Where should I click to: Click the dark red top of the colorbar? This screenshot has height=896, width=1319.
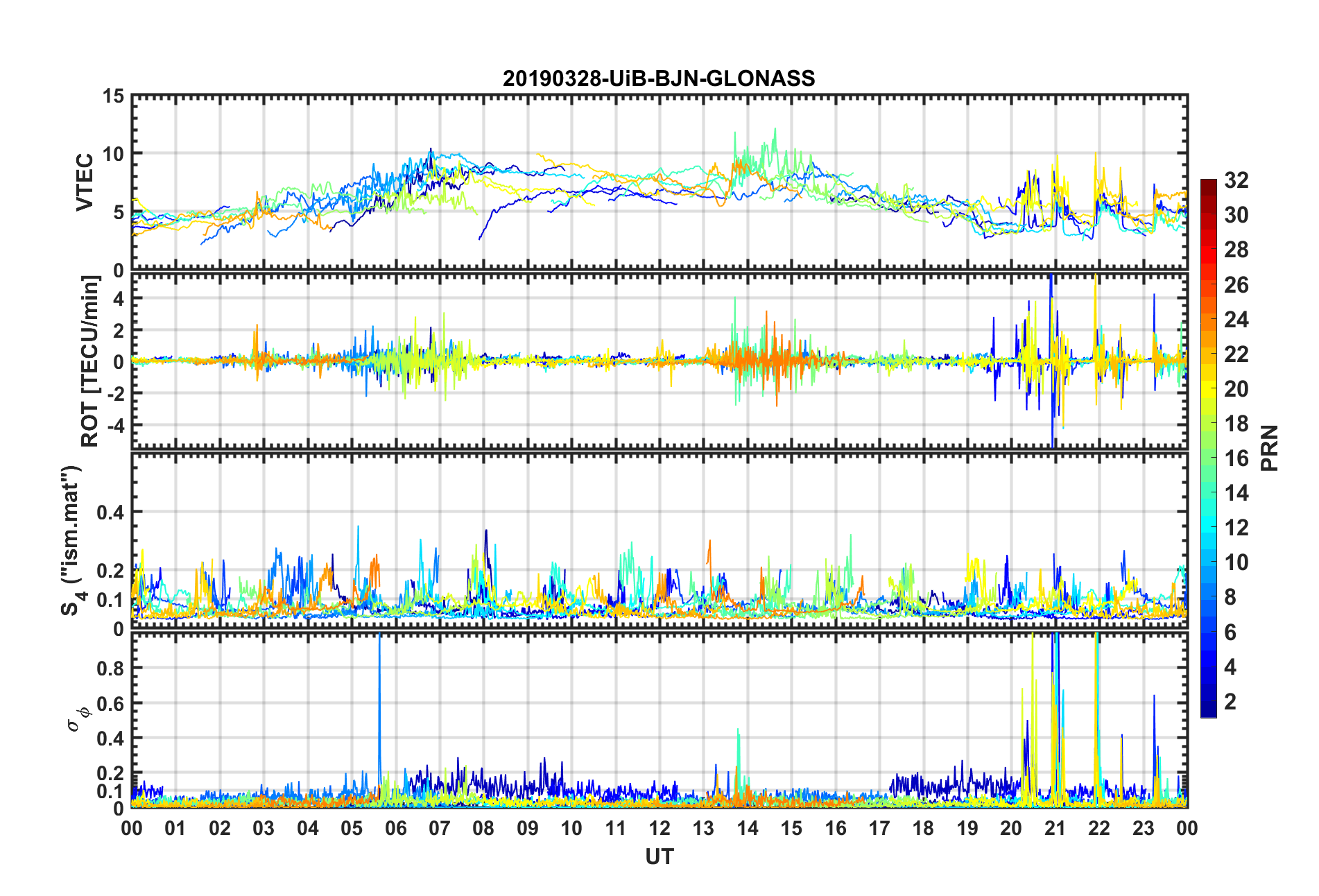[1208, 184]
